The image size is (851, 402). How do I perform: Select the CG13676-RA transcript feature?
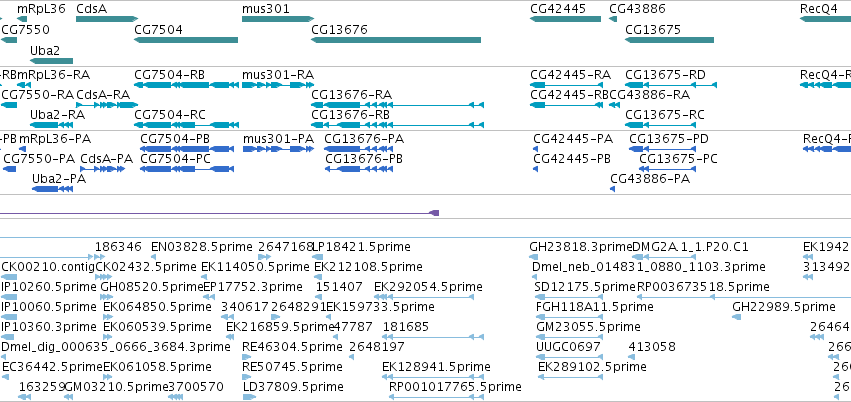click(x=397, y=105)
